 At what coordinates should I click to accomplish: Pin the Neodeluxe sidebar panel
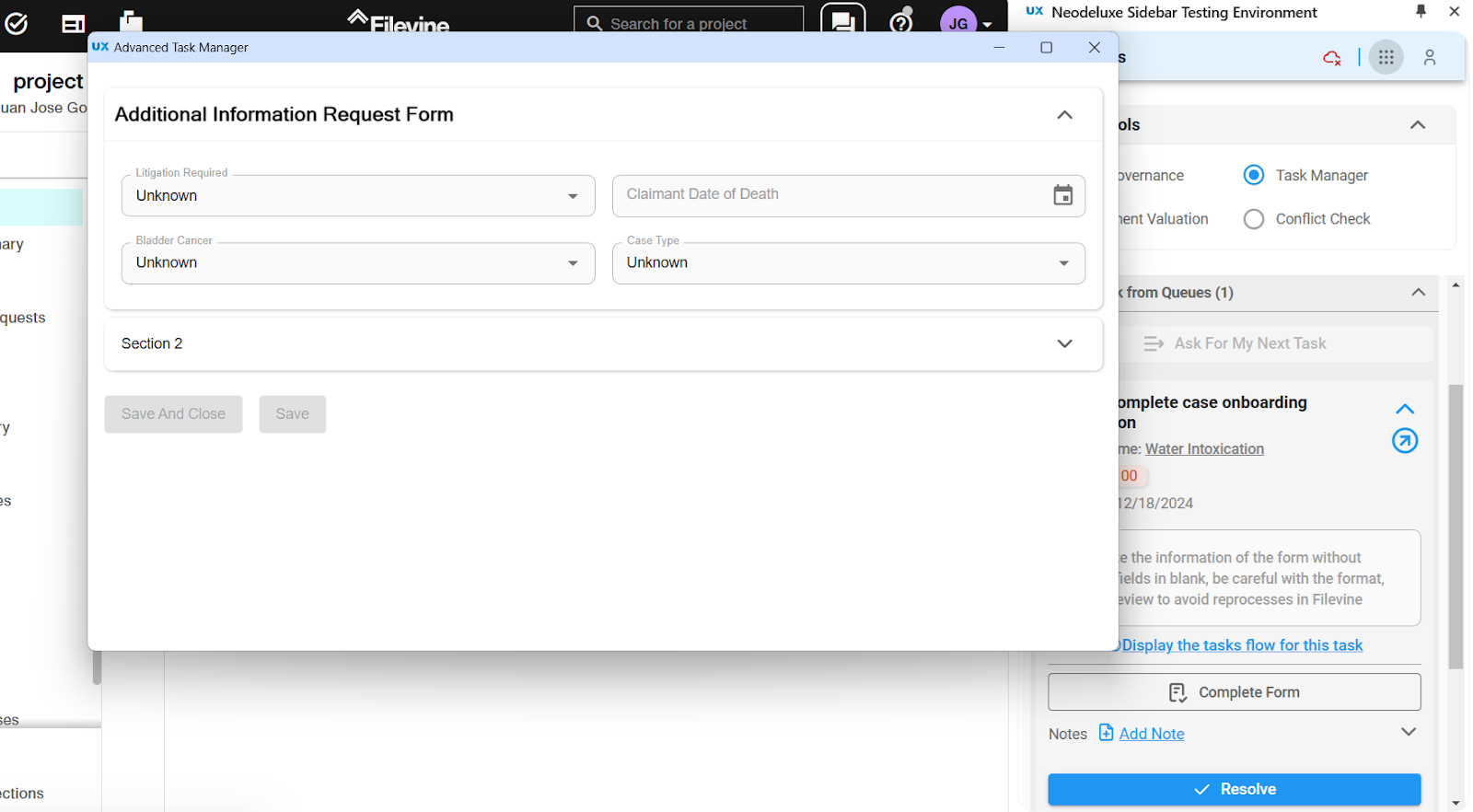click(x=1421, y=12)
